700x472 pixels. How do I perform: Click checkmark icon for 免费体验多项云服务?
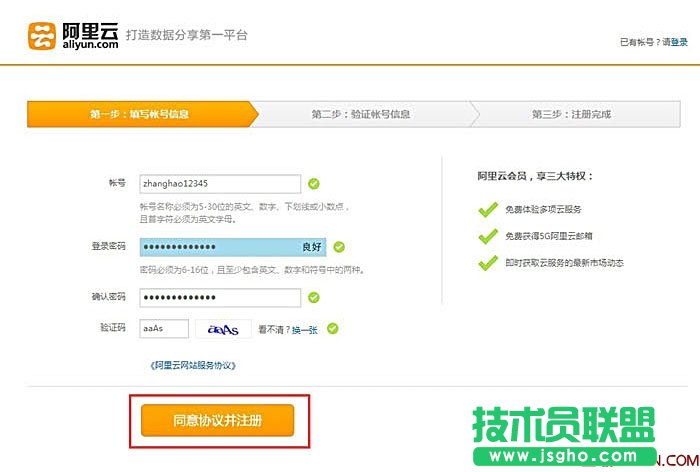pos(487,209)
